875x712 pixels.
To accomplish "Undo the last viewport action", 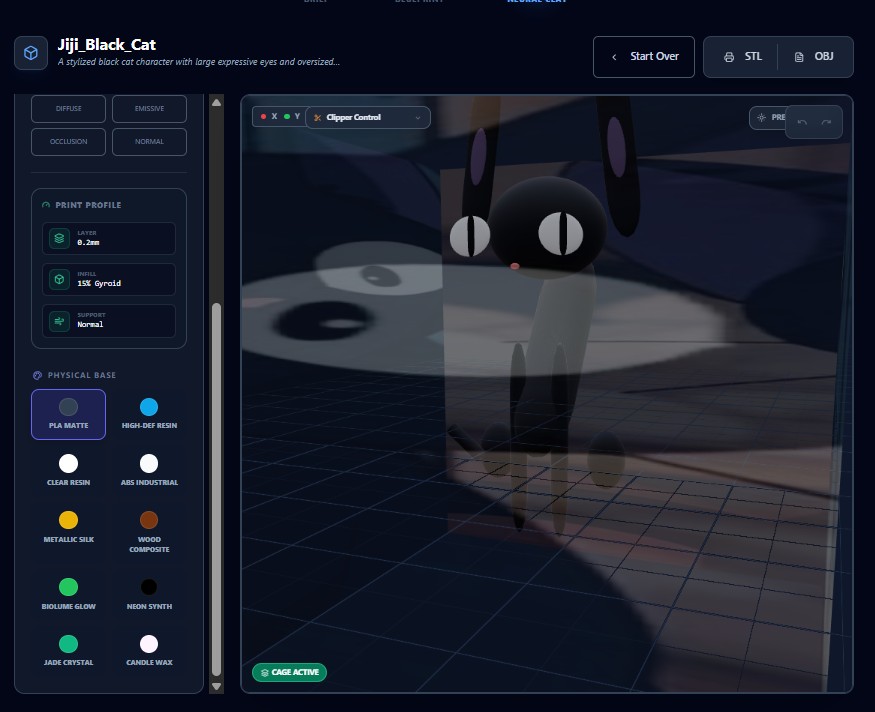I will click(x=802, y=122).
